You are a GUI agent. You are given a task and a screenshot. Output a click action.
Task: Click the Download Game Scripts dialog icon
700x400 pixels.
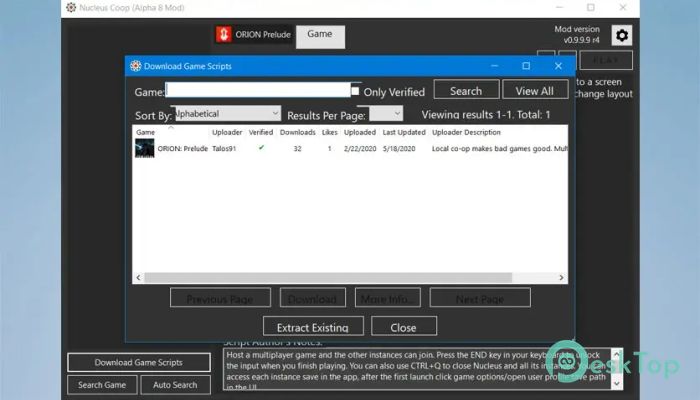coord(136,66)
